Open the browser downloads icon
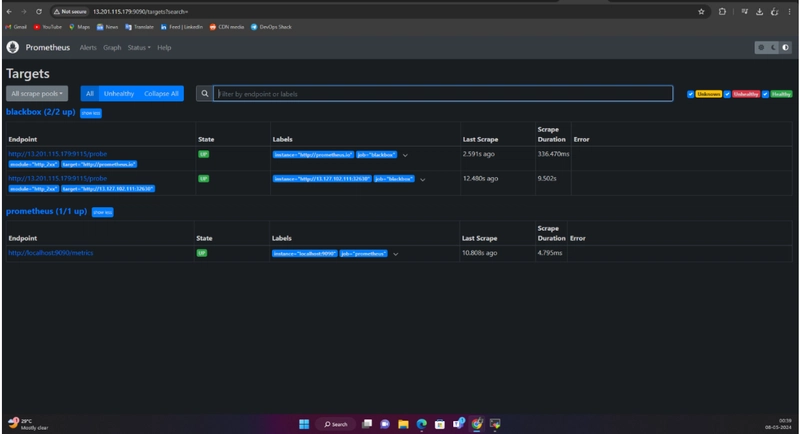800x434 pixels. [x=759, y=11]
